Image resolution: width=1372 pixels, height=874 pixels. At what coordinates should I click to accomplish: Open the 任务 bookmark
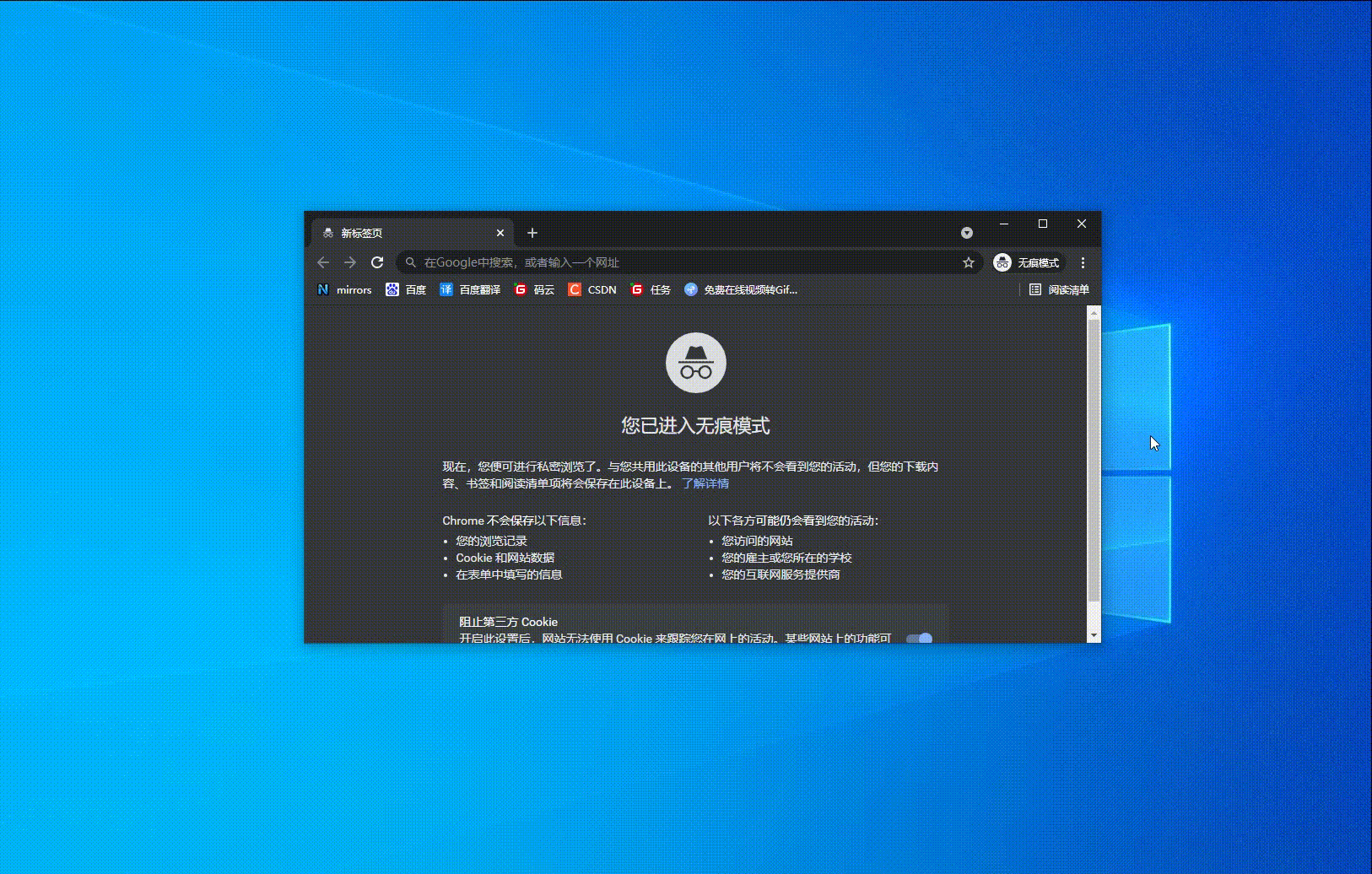click(651, 289)
